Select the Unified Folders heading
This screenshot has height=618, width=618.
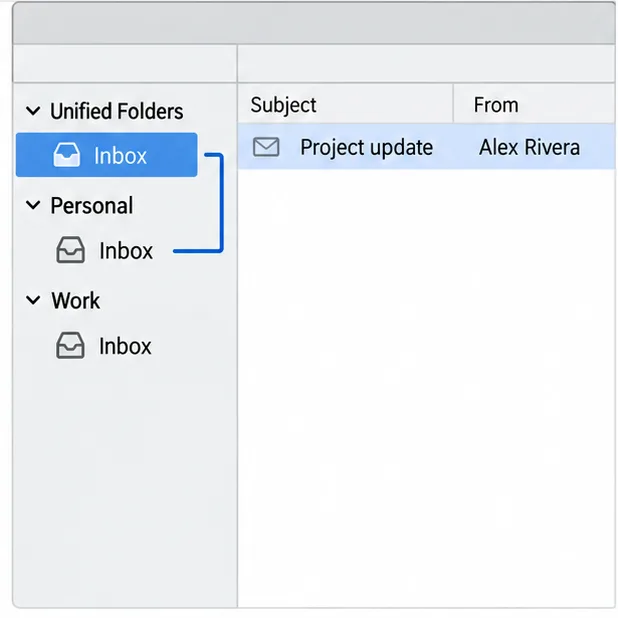[x=117, y=111]
